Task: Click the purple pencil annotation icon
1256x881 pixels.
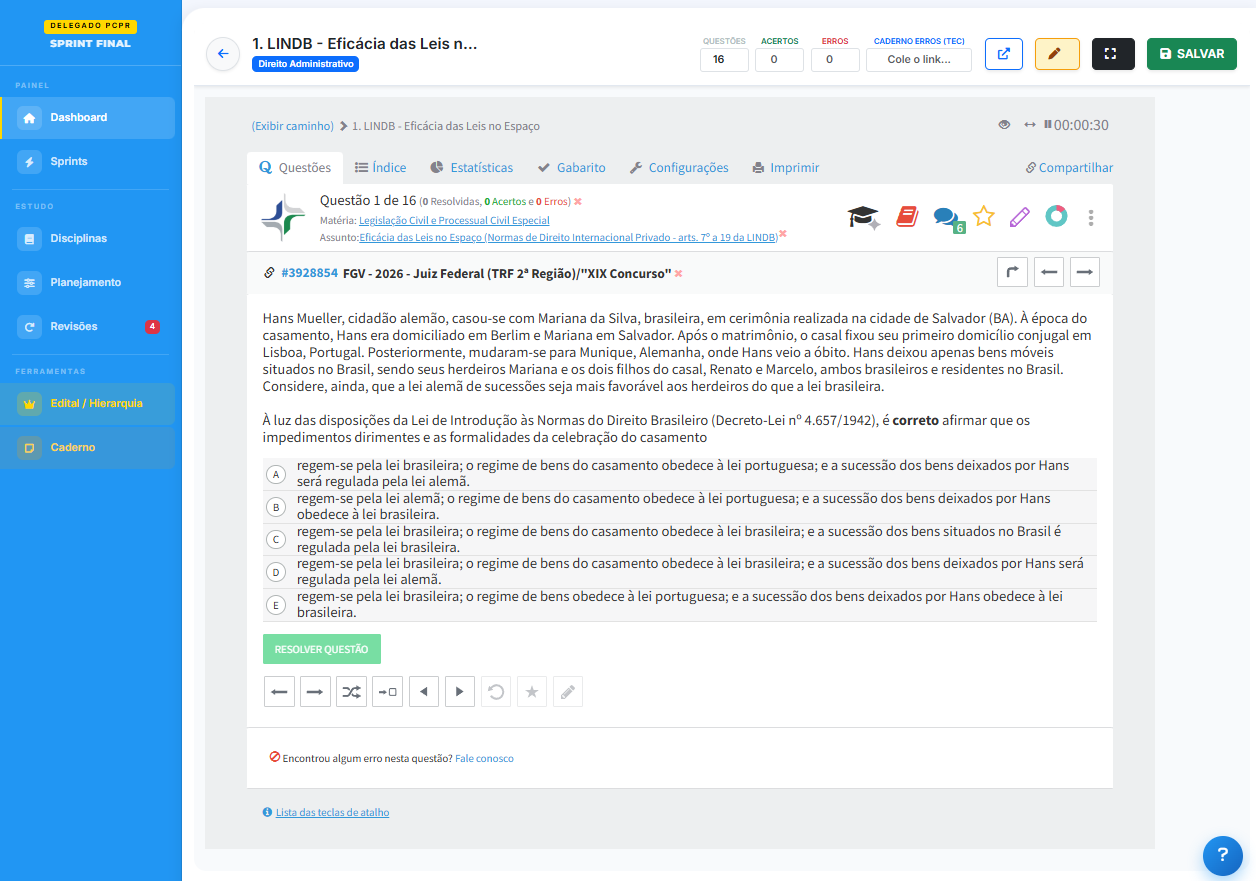Action: tap(1019, 216)
